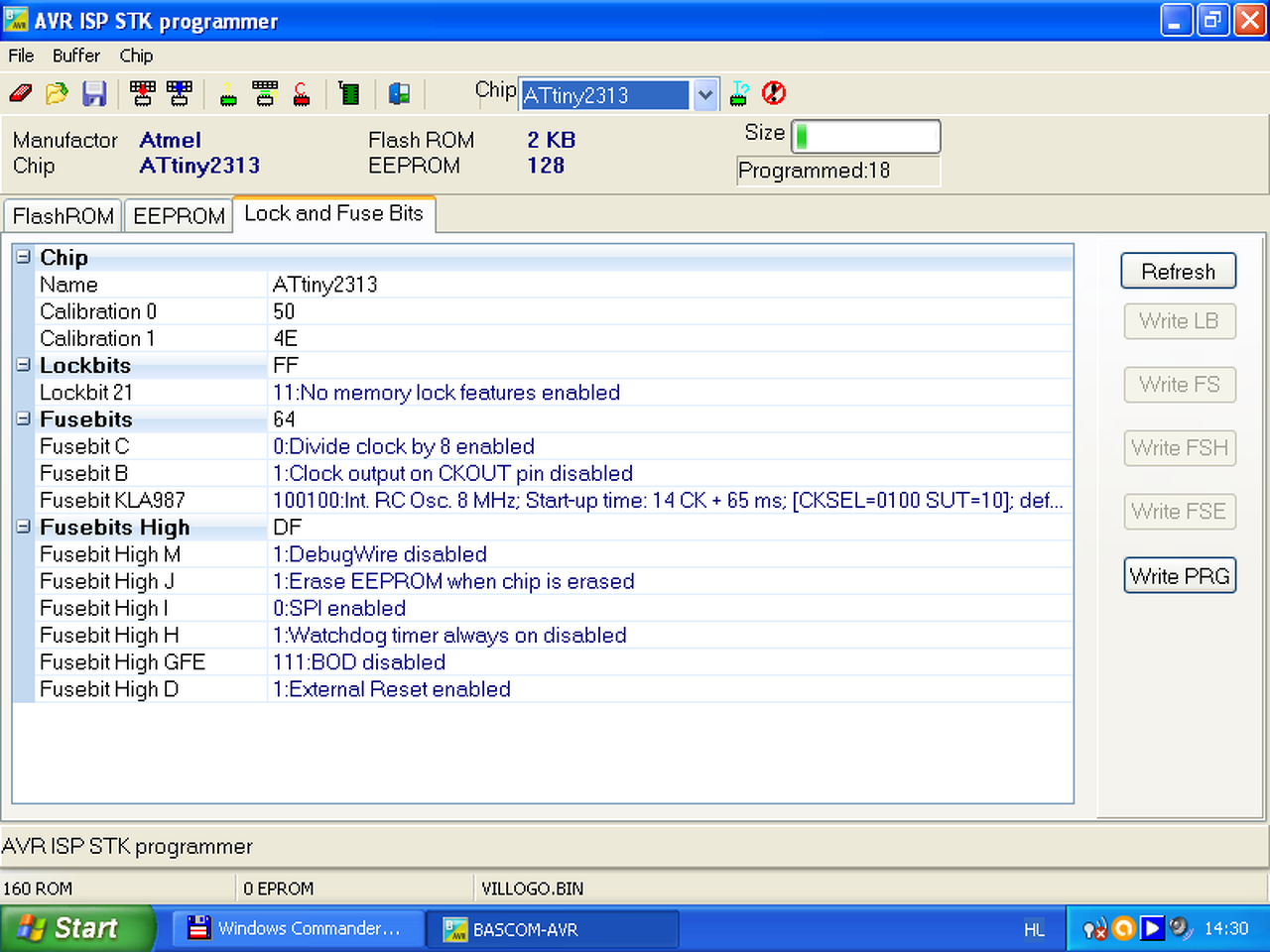
Task: Click the '2 KB' Flash ROM value
Action: pyautogui.click(x=552, y=140)
